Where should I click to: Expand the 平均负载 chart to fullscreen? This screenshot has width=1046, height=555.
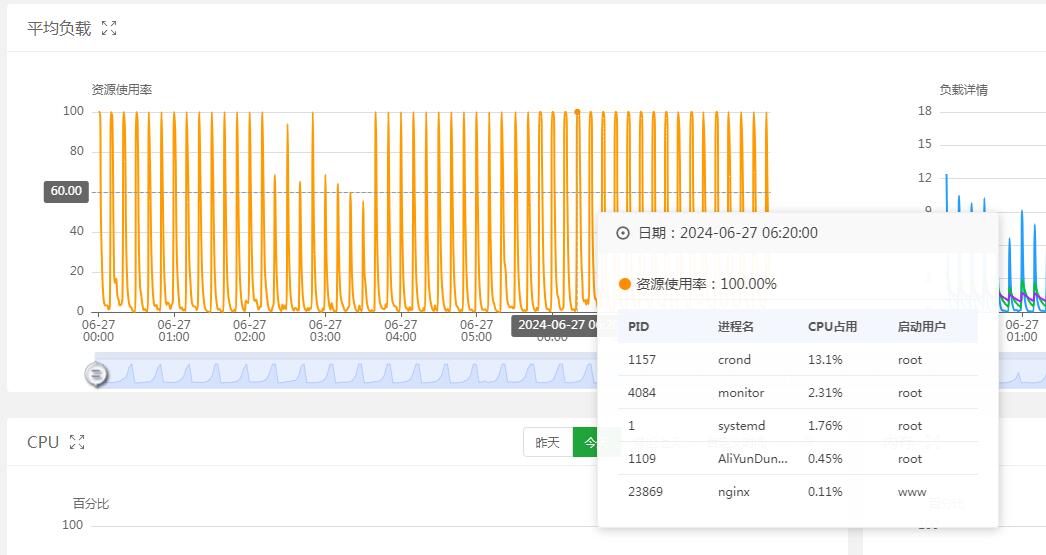[x=109, y=28]
